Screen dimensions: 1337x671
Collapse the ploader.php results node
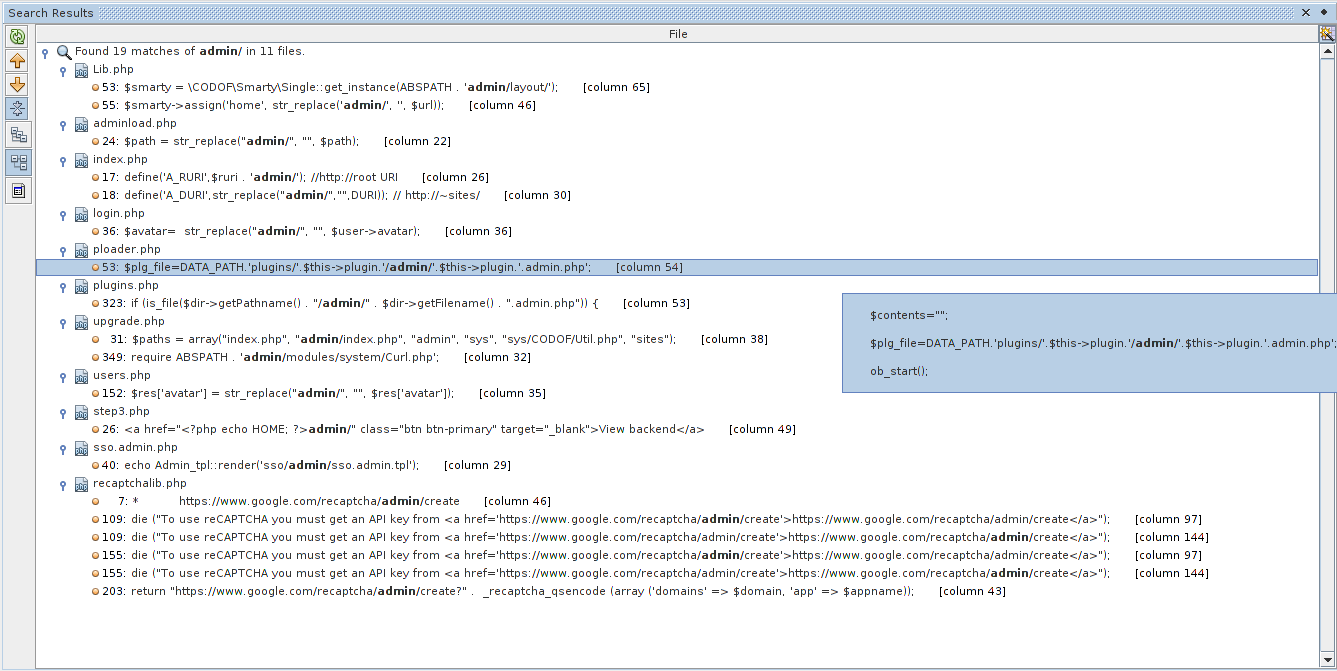(63, 250)
